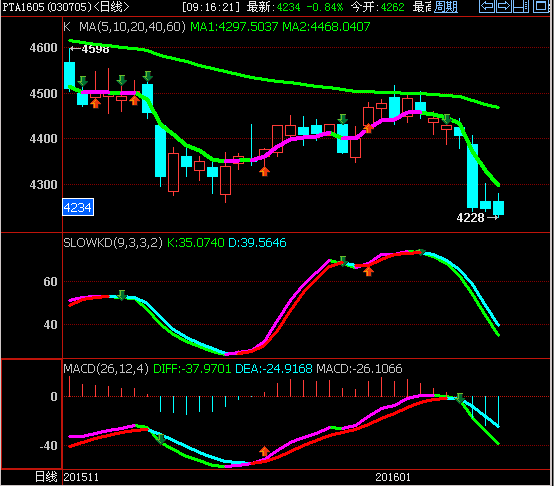
Task: Click the MACD:-26.1066 value
Action: [359, 369]
